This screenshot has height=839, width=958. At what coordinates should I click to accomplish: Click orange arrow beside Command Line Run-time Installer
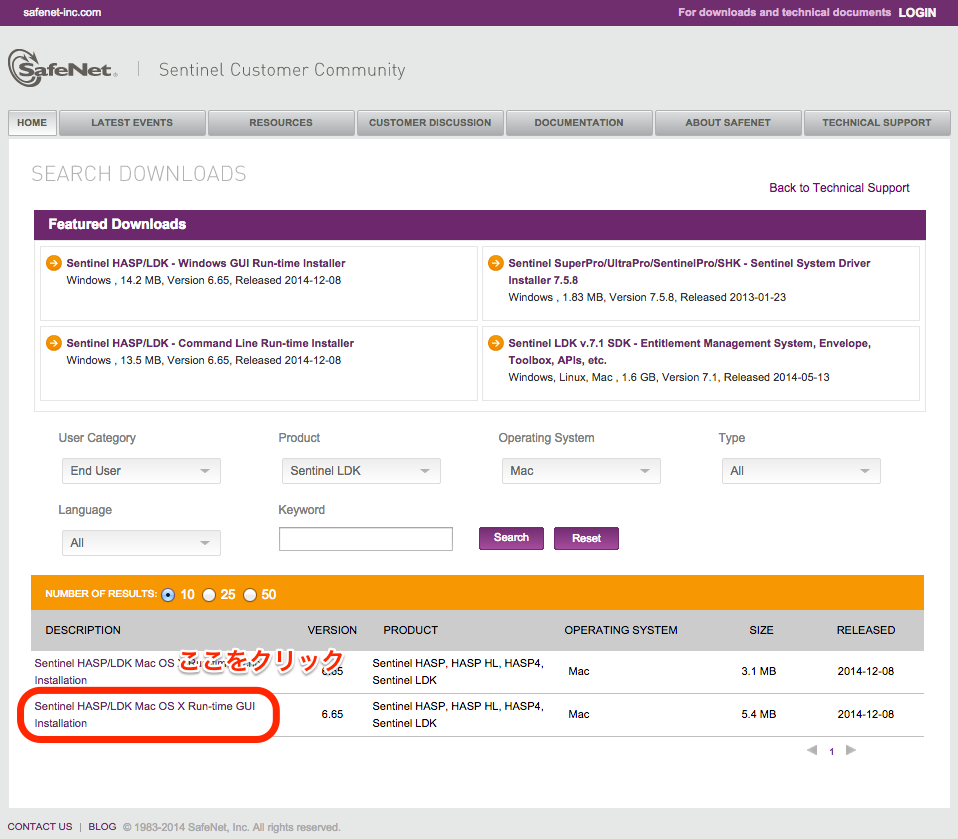click(54, 343)
